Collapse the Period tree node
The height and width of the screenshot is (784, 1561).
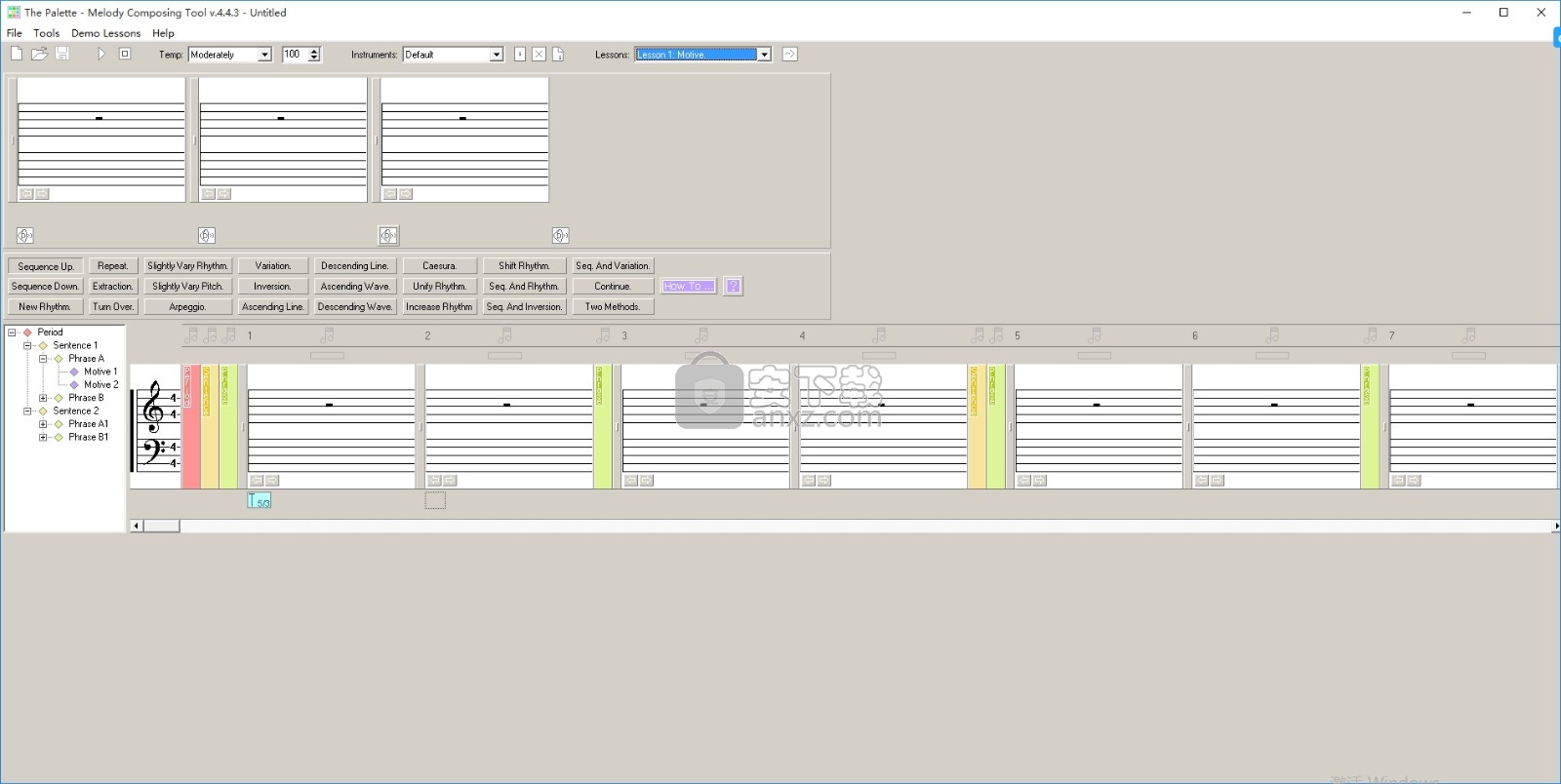click(x=13, y=333)
